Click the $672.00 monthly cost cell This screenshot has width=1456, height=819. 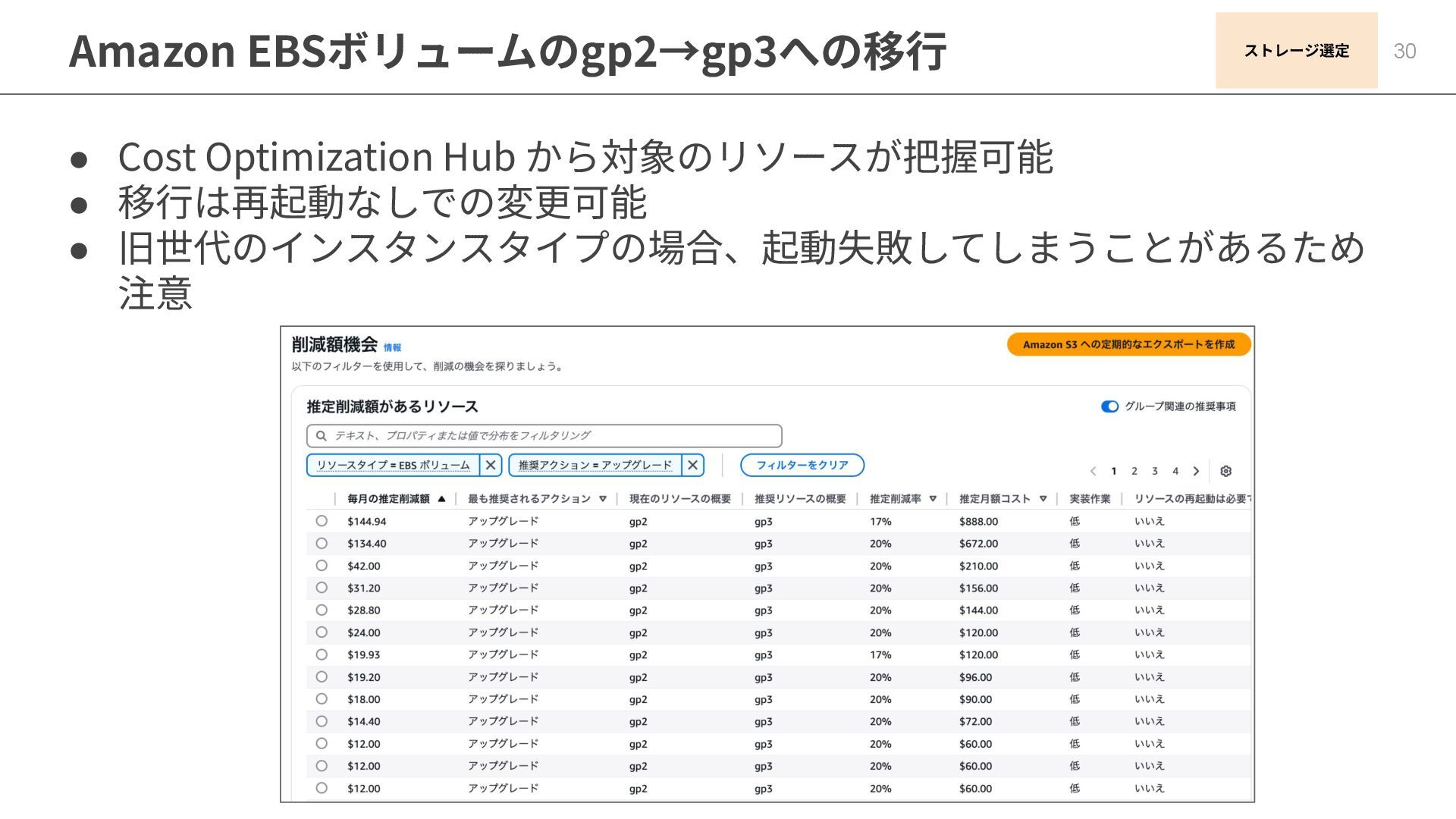click(x=978, y=544)
